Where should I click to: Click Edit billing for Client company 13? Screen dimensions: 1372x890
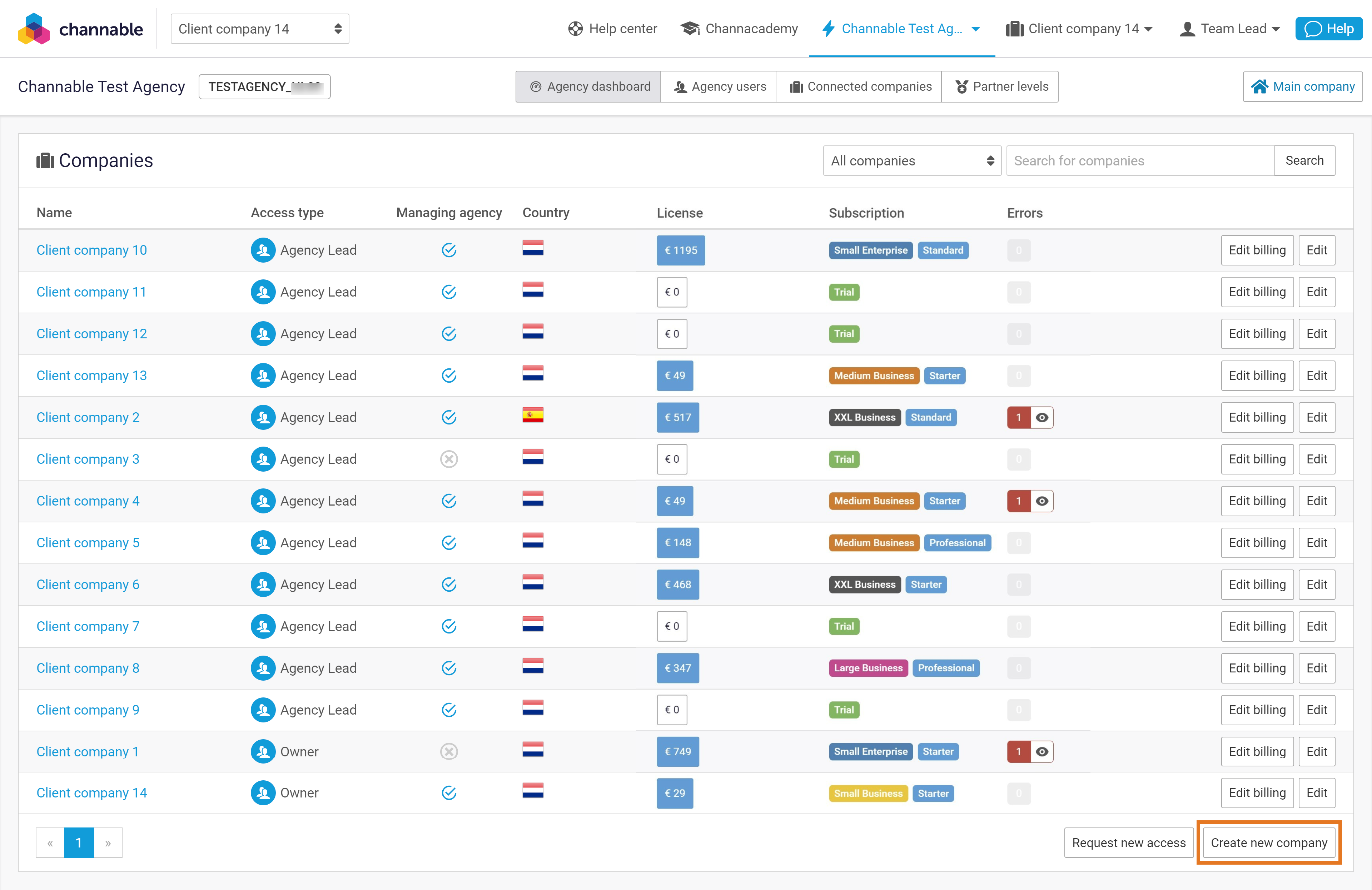[1257, 376]
